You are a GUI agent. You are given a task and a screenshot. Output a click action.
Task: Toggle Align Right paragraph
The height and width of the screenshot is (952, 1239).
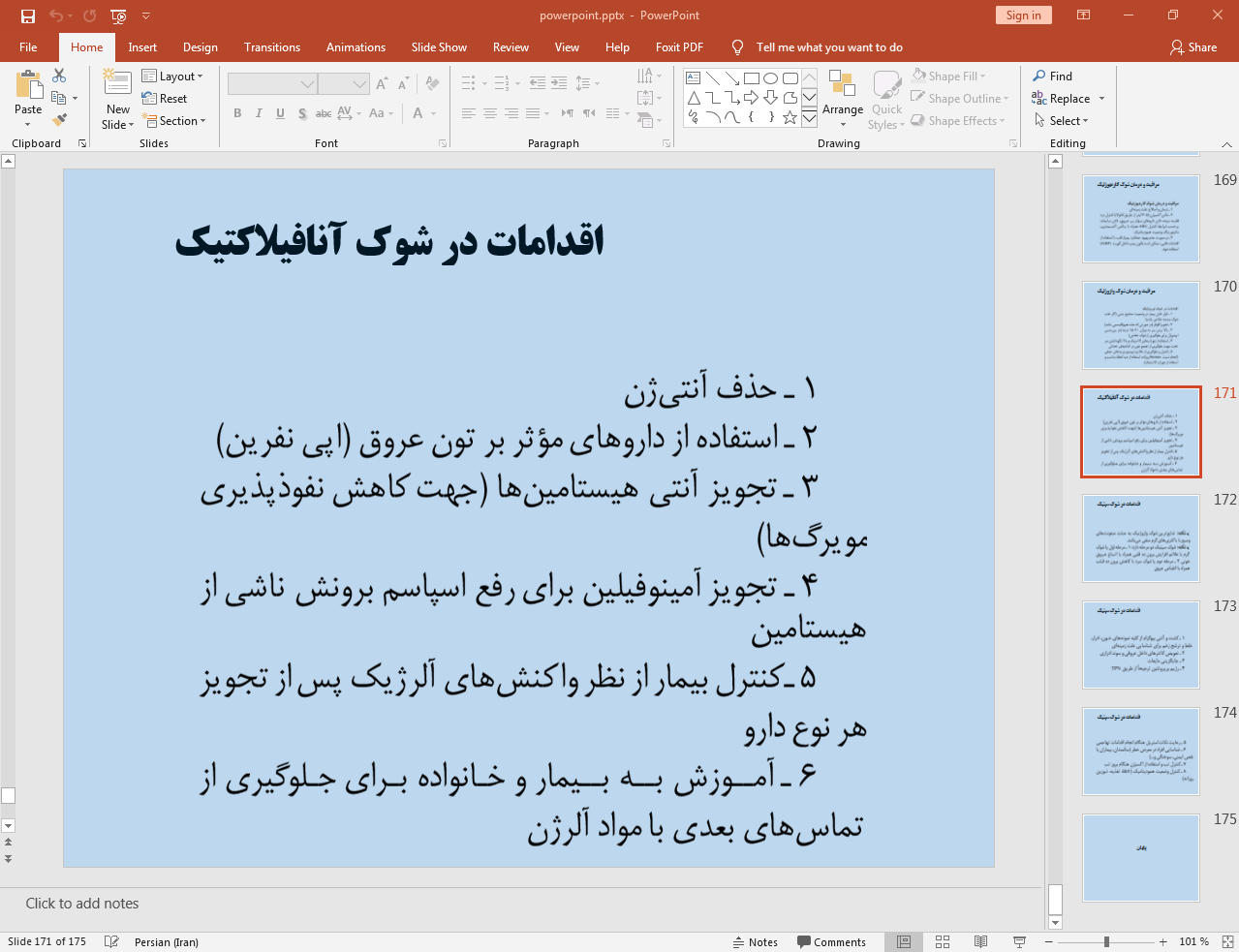coord(511,113)
